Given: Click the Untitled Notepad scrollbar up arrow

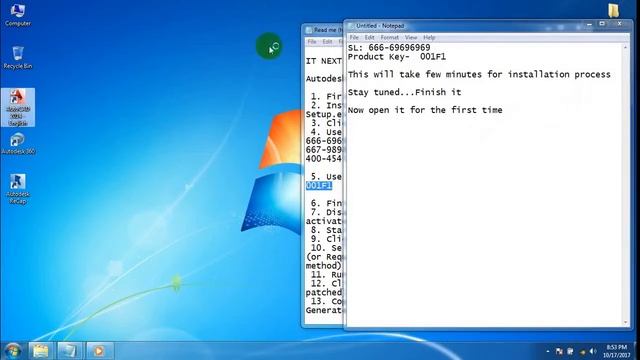Looking at the screenshot, I should [625, 48].
